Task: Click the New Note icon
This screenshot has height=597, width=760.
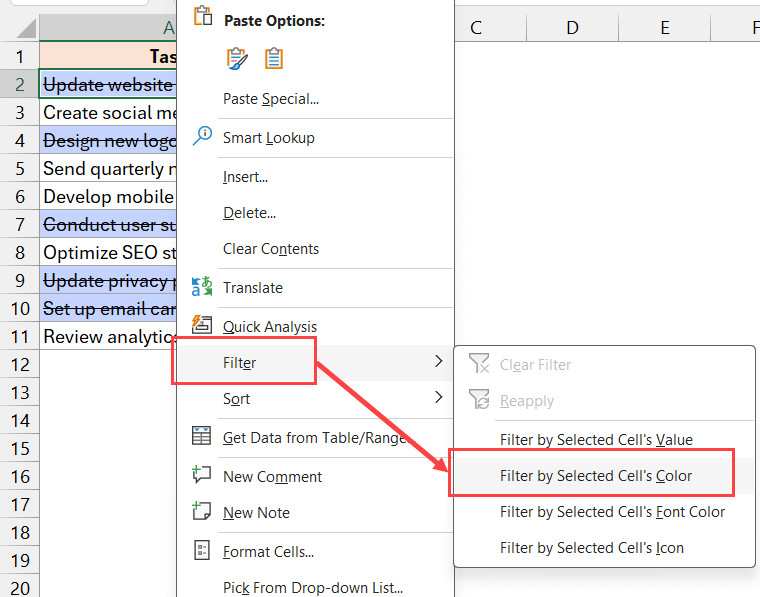Action: 202,512
